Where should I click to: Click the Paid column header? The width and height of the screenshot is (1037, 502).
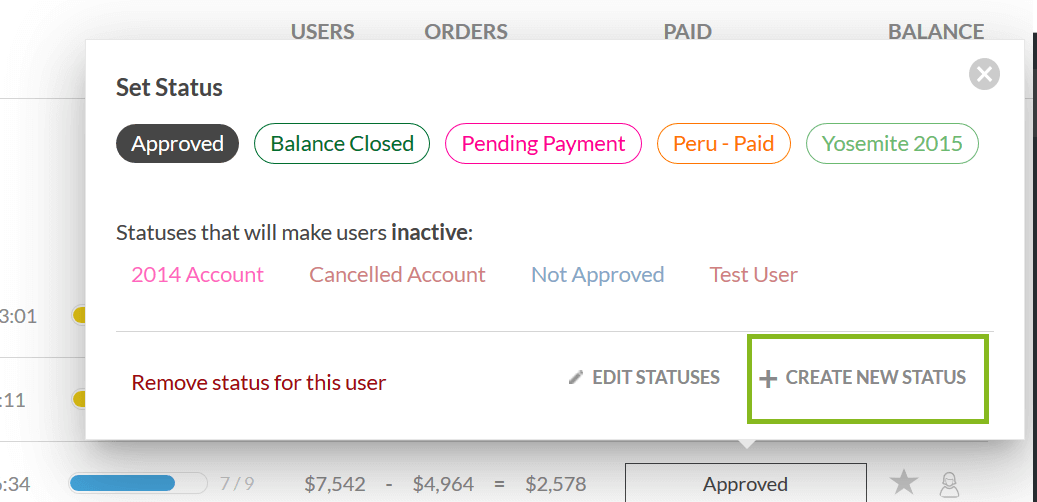[687, 32]
